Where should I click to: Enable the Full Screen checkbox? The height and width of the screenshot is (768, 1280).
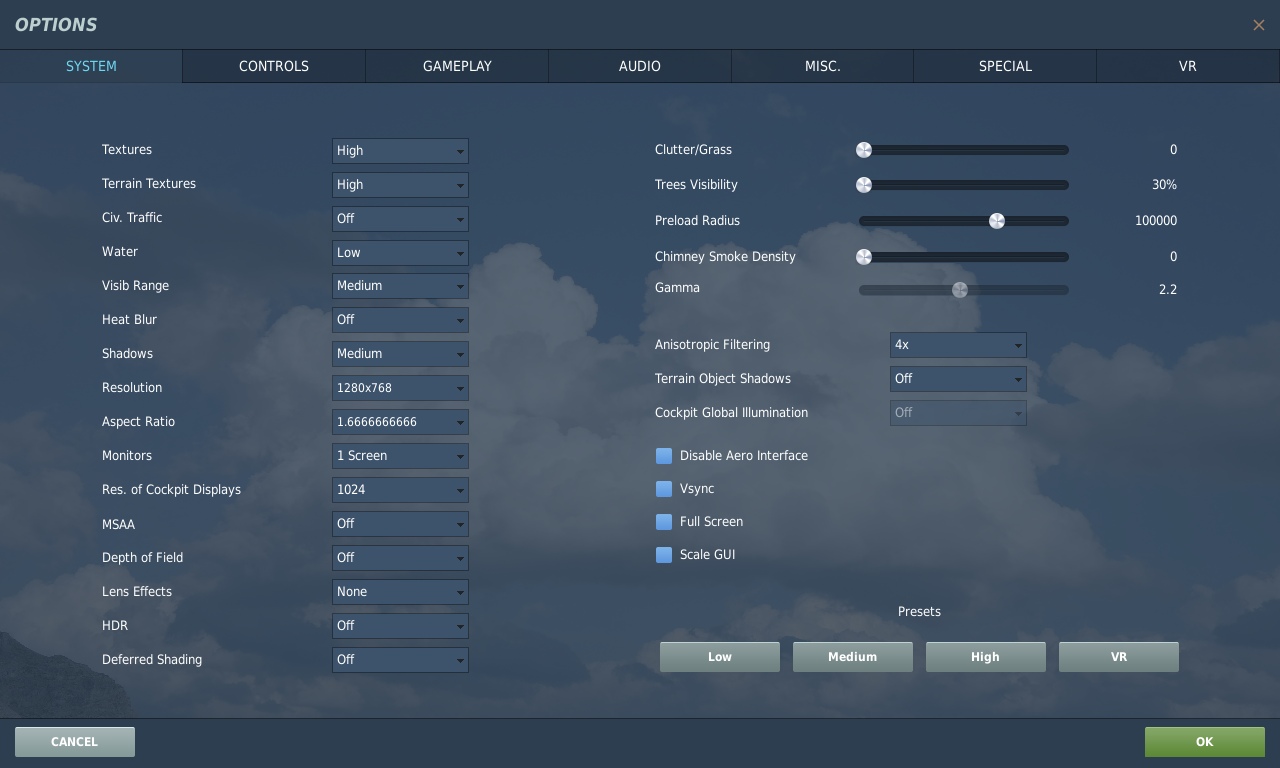pos(664,522)
